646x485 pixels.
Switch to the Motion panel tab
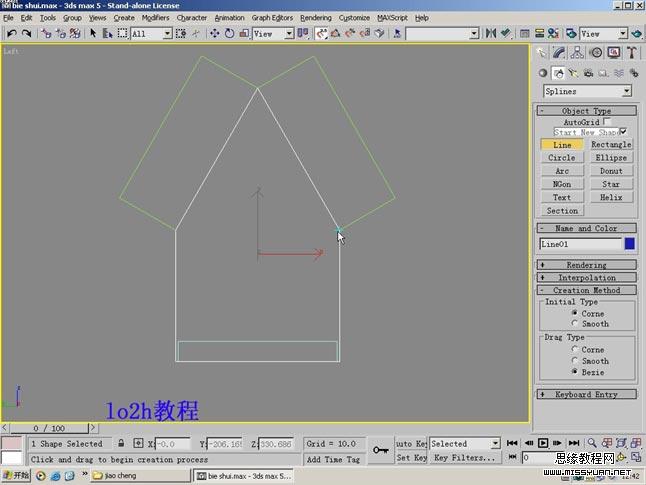596,52
